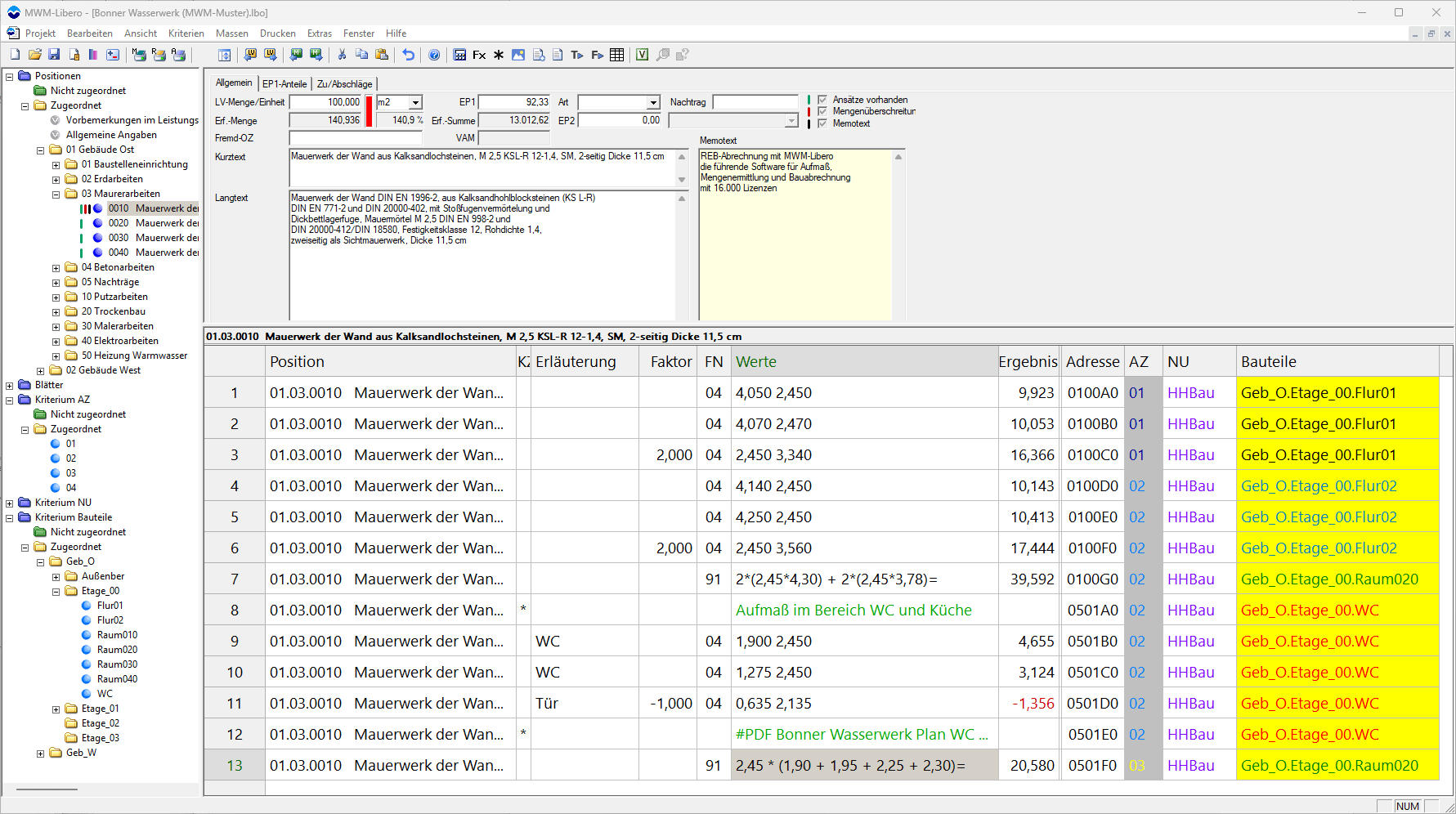Viewport: 1456px width, 814px height.
Task: Collapse the Etage_00 tree node
Action: coord(56,592)
